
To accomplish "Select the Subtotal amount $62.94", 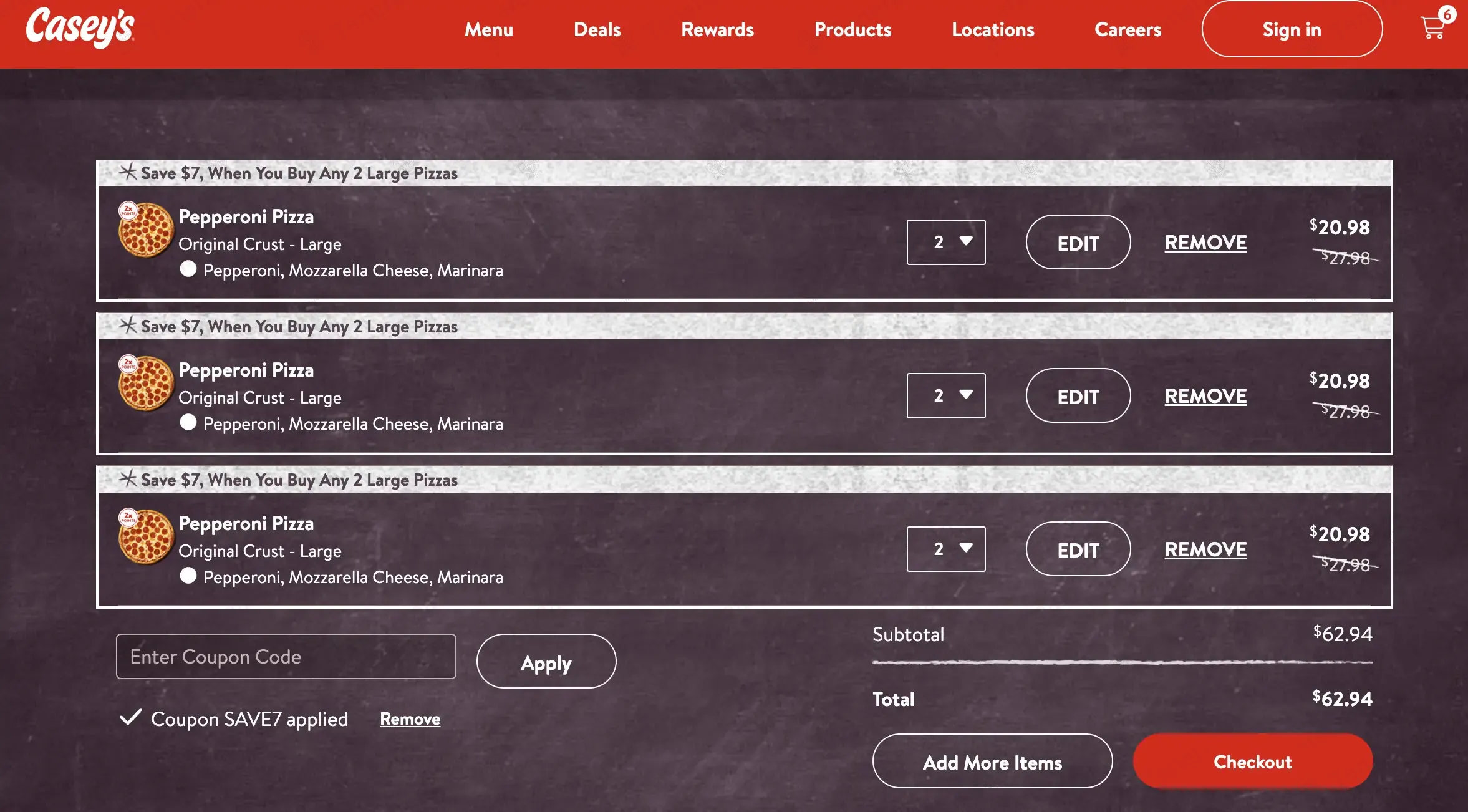I will [x=1343, y=634].
